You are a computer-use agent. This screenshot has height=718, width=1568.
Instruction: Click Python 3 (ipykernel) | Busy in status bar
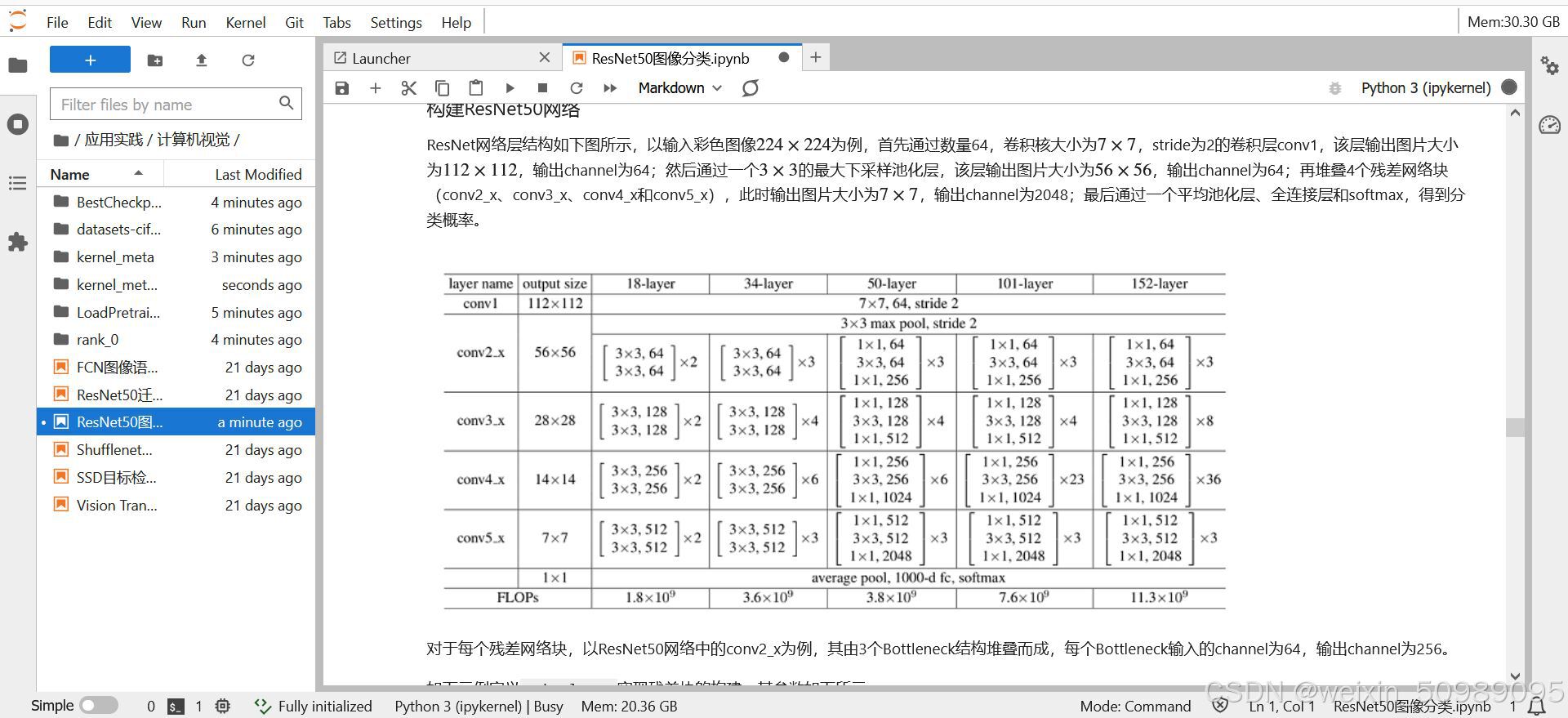(x=479, y=707)
